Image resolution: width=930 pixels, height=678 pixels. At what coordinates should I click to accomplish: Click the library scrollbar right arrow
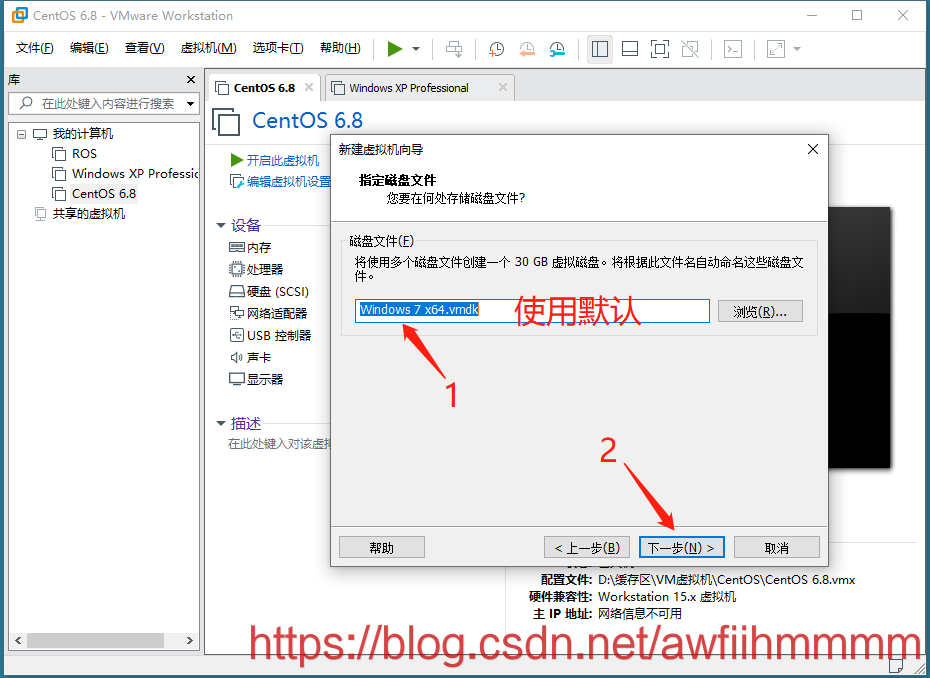190,641
